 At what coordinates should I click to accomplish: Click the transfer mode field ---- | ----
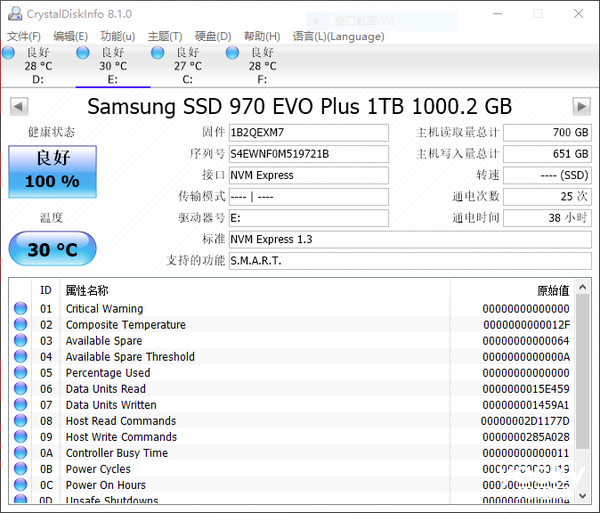309,197
